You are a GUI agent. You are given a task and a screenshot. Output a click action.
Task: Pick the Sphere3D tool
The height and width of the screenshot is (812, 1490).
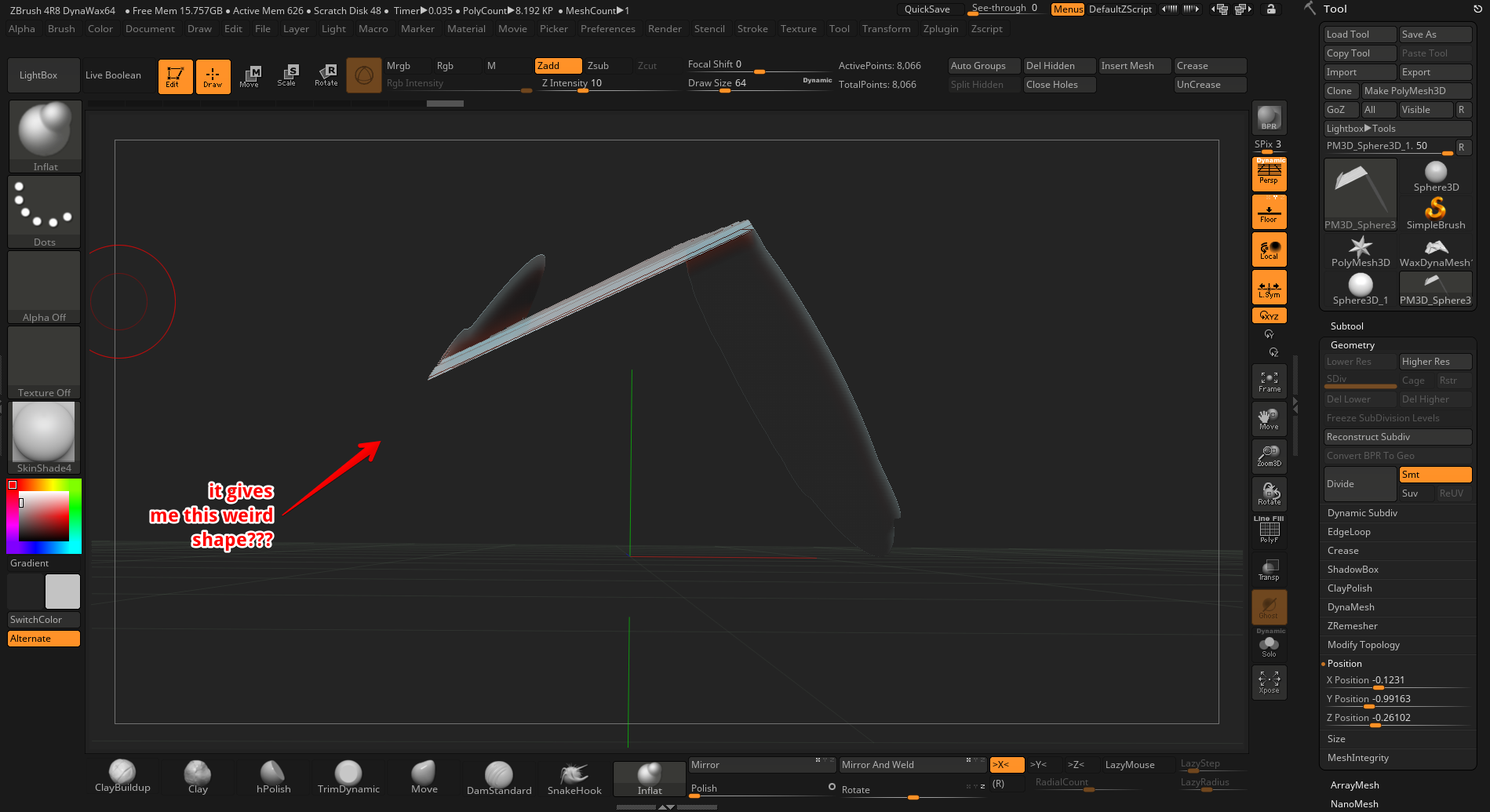click(x=1436, y=175)
